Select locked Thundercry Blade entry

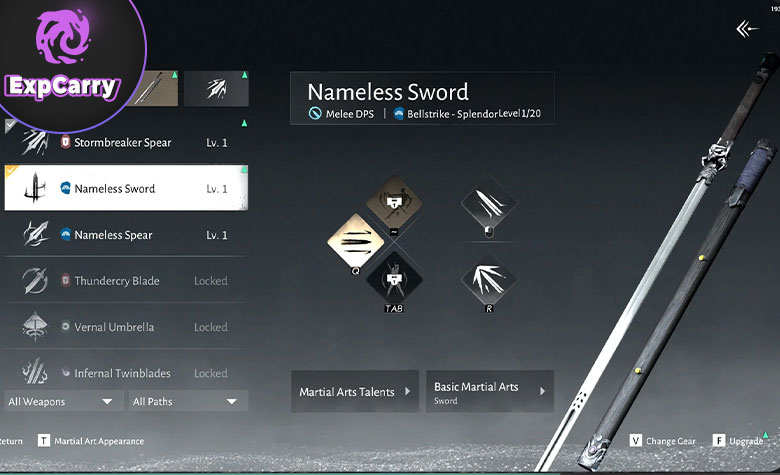coord(124,281)
